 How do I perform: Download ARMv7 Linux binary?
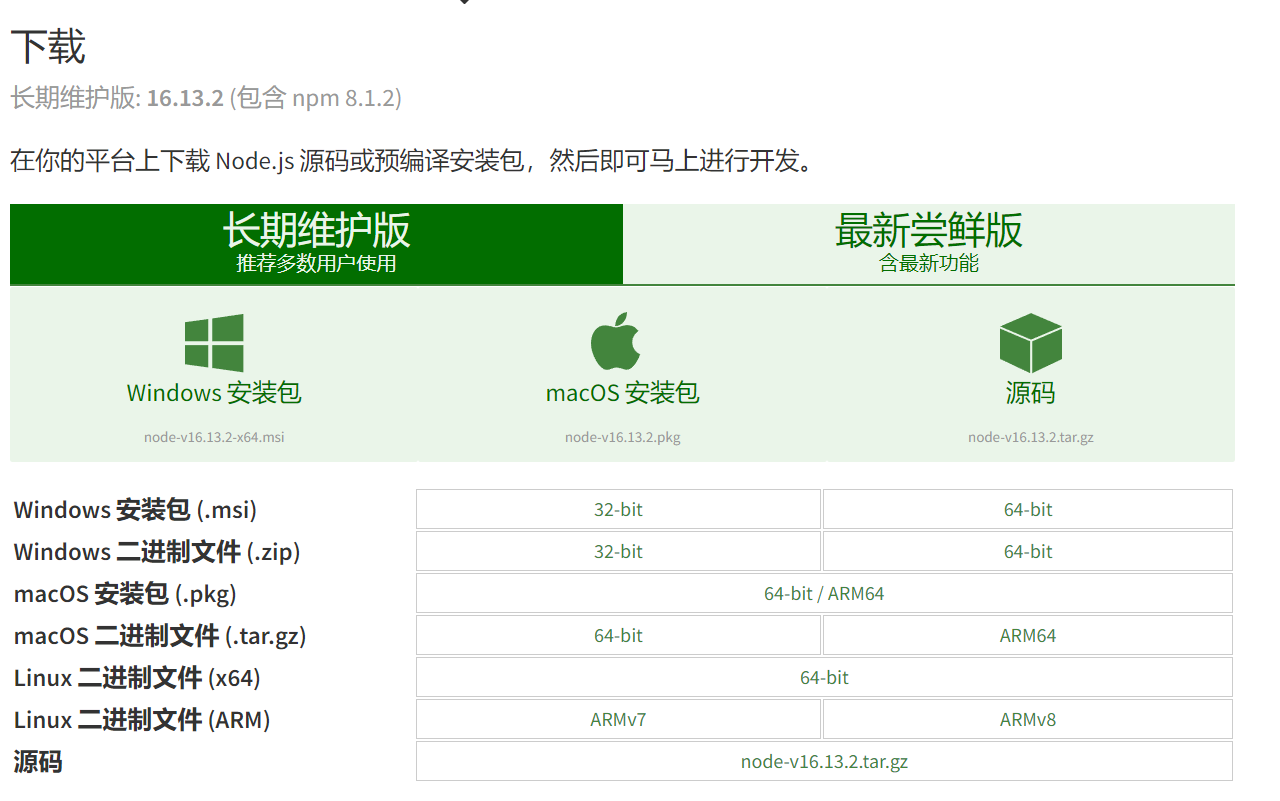coord(618,719)
